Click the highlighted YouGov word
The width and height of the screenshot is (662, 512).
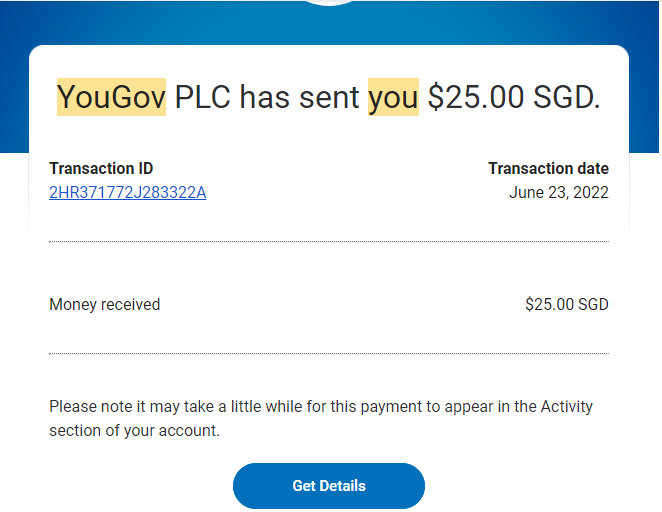point(111,97)
